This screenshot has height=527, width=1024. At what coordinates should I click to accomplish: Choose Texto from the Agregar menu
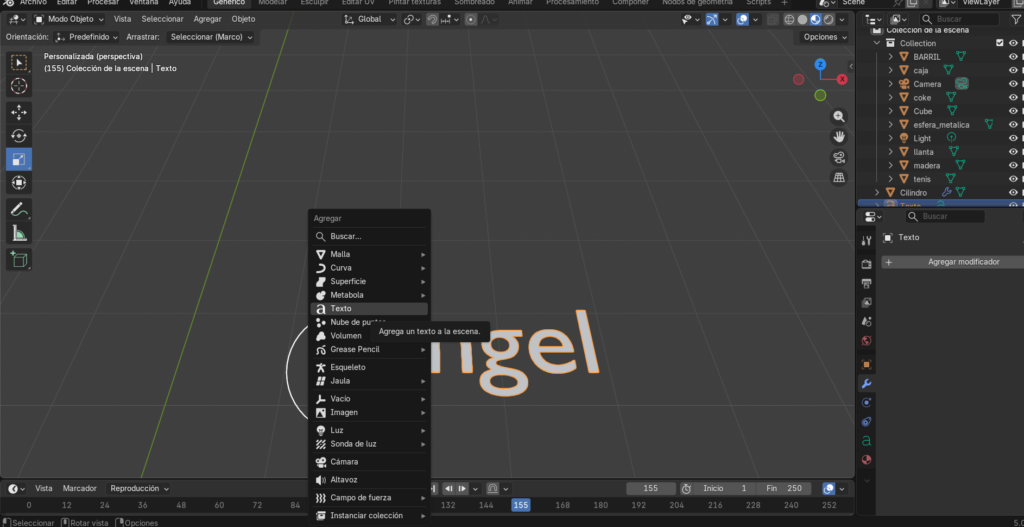(341, 309)
